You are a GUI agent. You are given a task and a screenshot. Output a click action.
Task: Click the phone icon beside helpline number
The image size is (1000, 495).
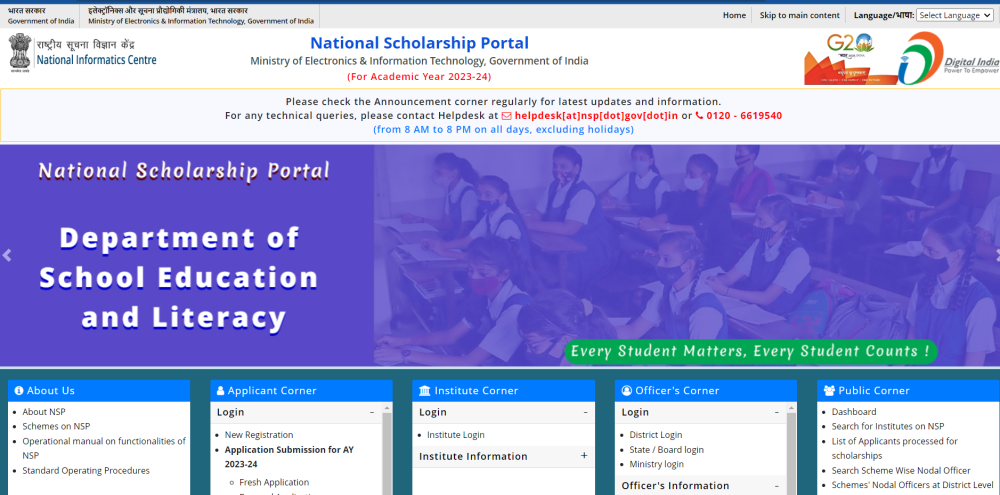click(x=699, y=116)
